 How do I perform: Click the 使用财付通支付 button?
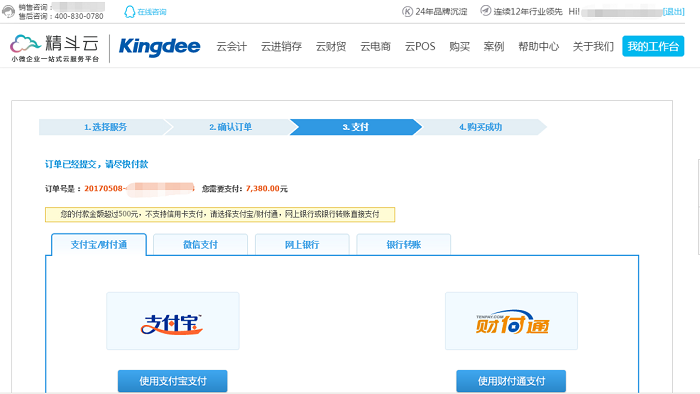[x=511, y=381]
